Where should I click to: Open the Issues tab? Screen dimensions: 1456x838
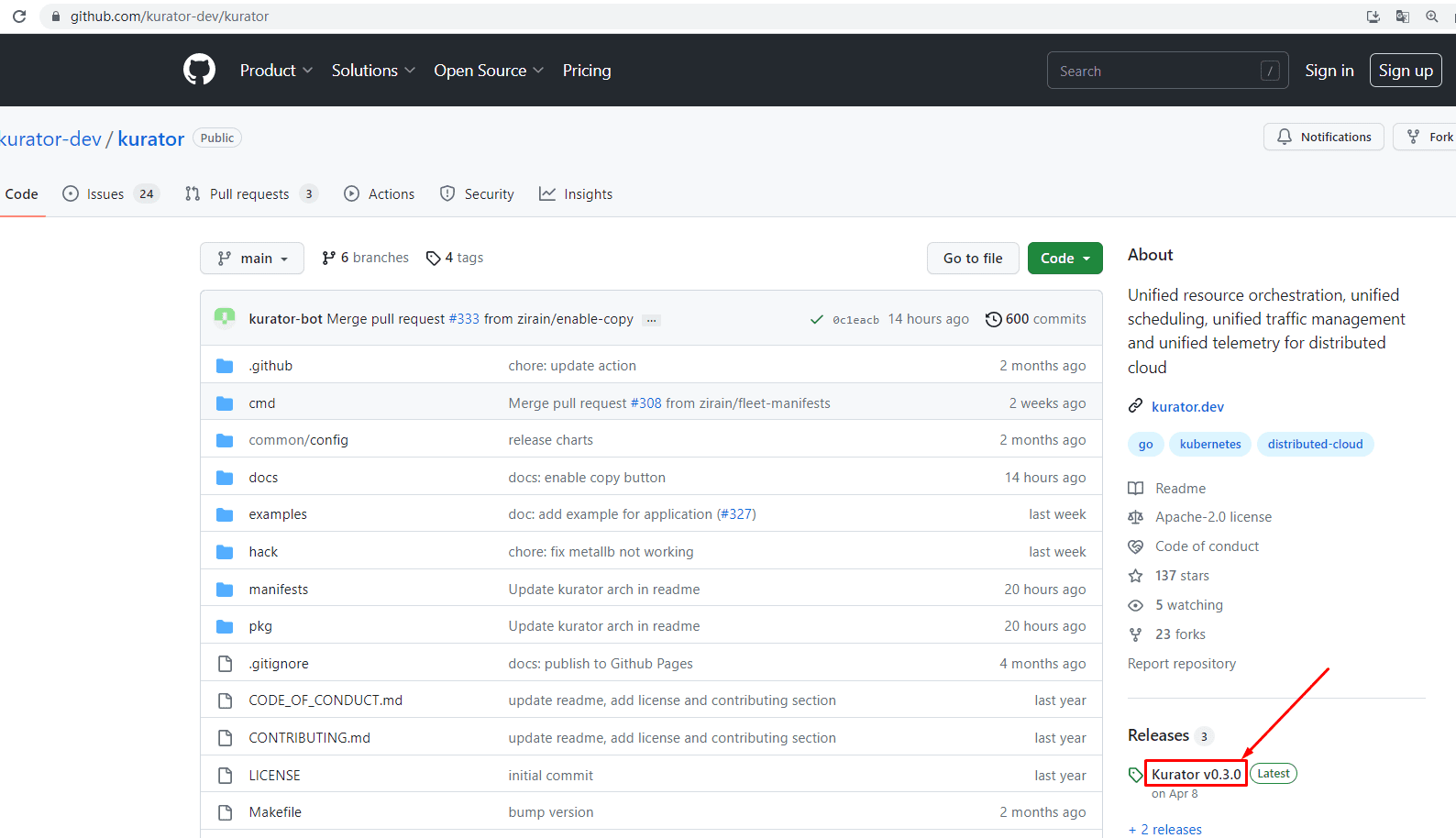tap(111, 194)
